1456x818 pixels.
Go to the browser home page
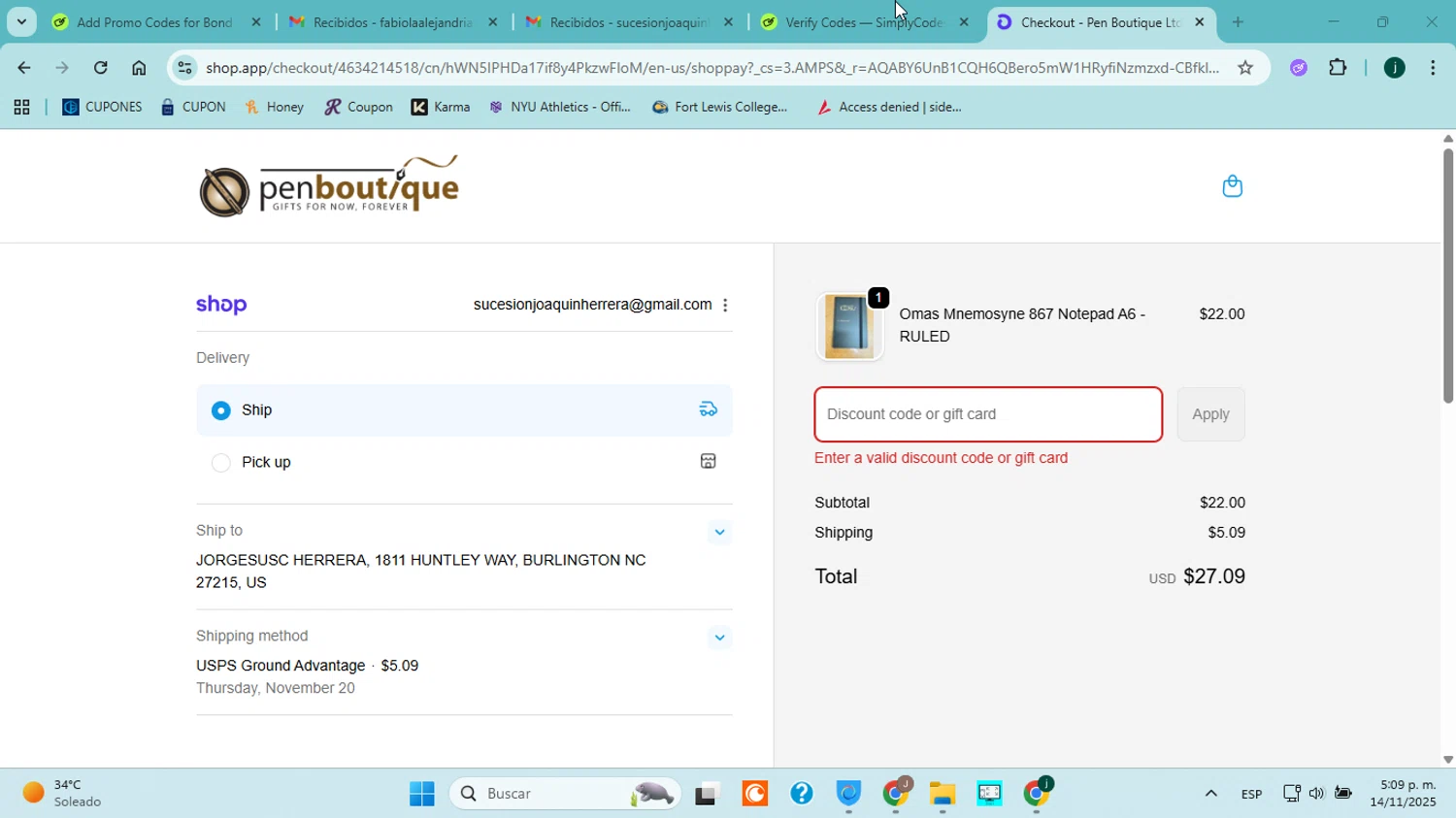click(x=139, y=68)
